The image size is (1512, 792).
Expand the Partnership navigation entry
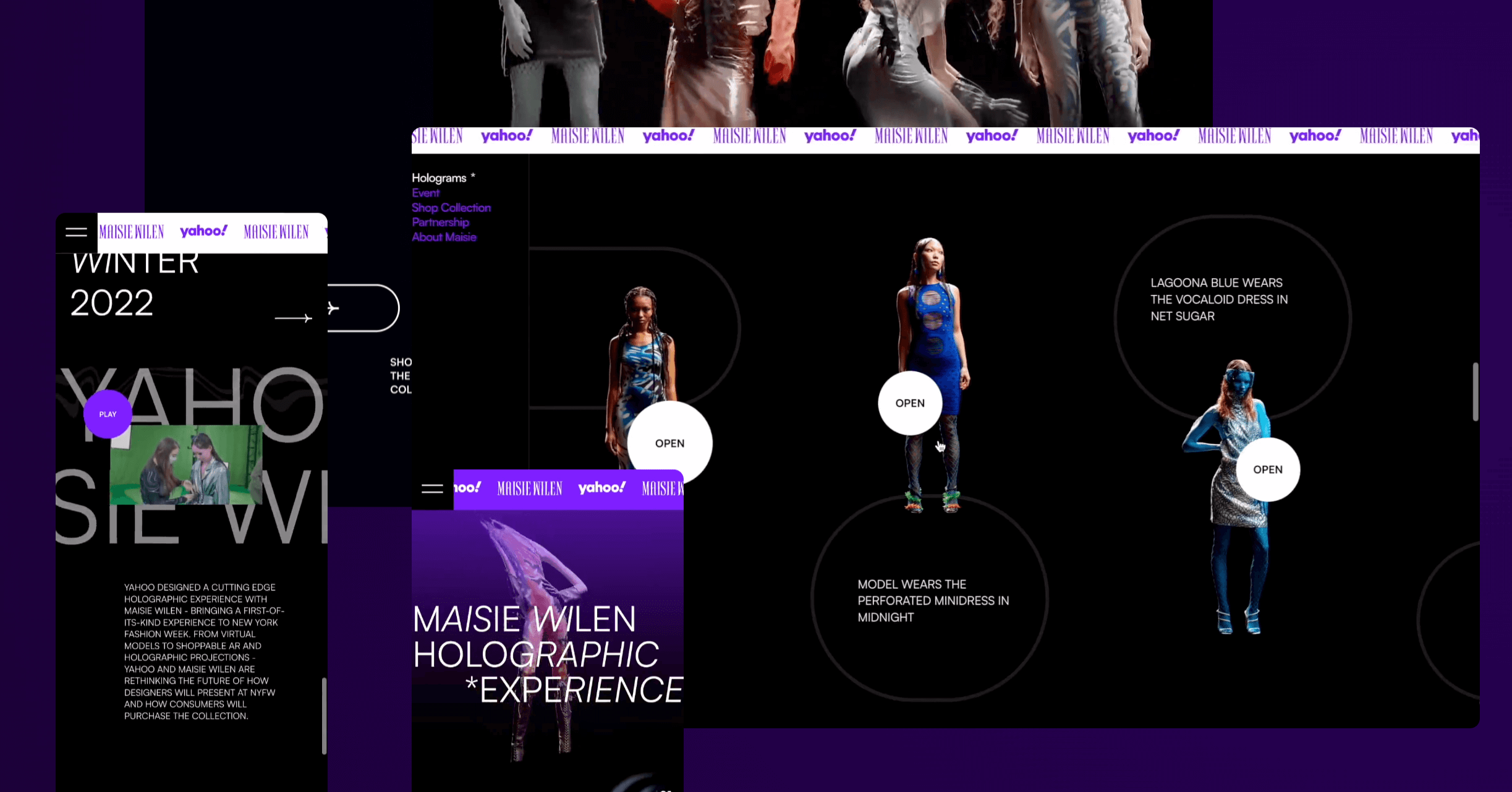point(440,222)
